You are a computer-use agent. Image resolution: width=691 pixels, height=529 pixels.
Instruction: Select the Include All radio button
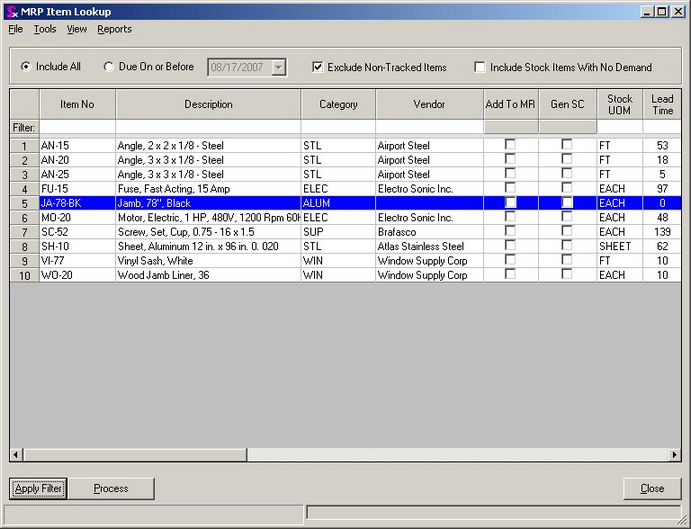tap(26, 67)
